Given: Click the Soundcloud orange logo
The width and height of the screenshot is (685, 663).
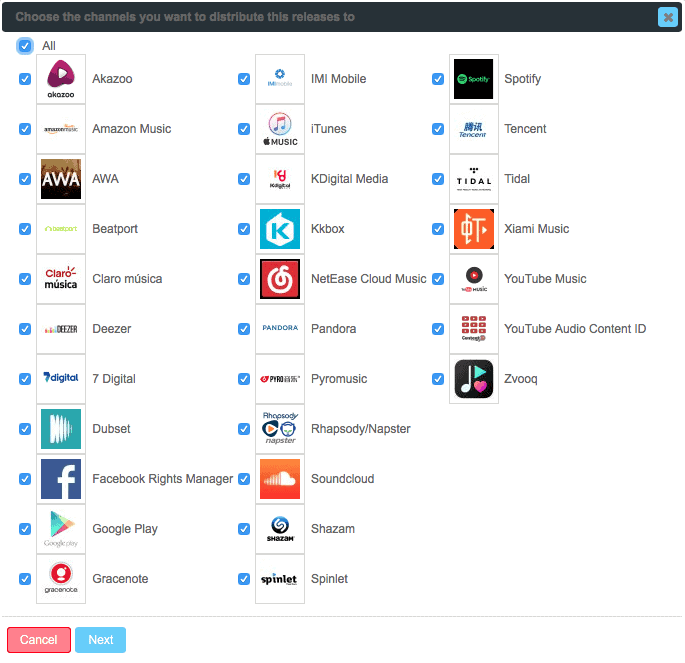Looking at the screenshot, I should click(x=280, y=479).
